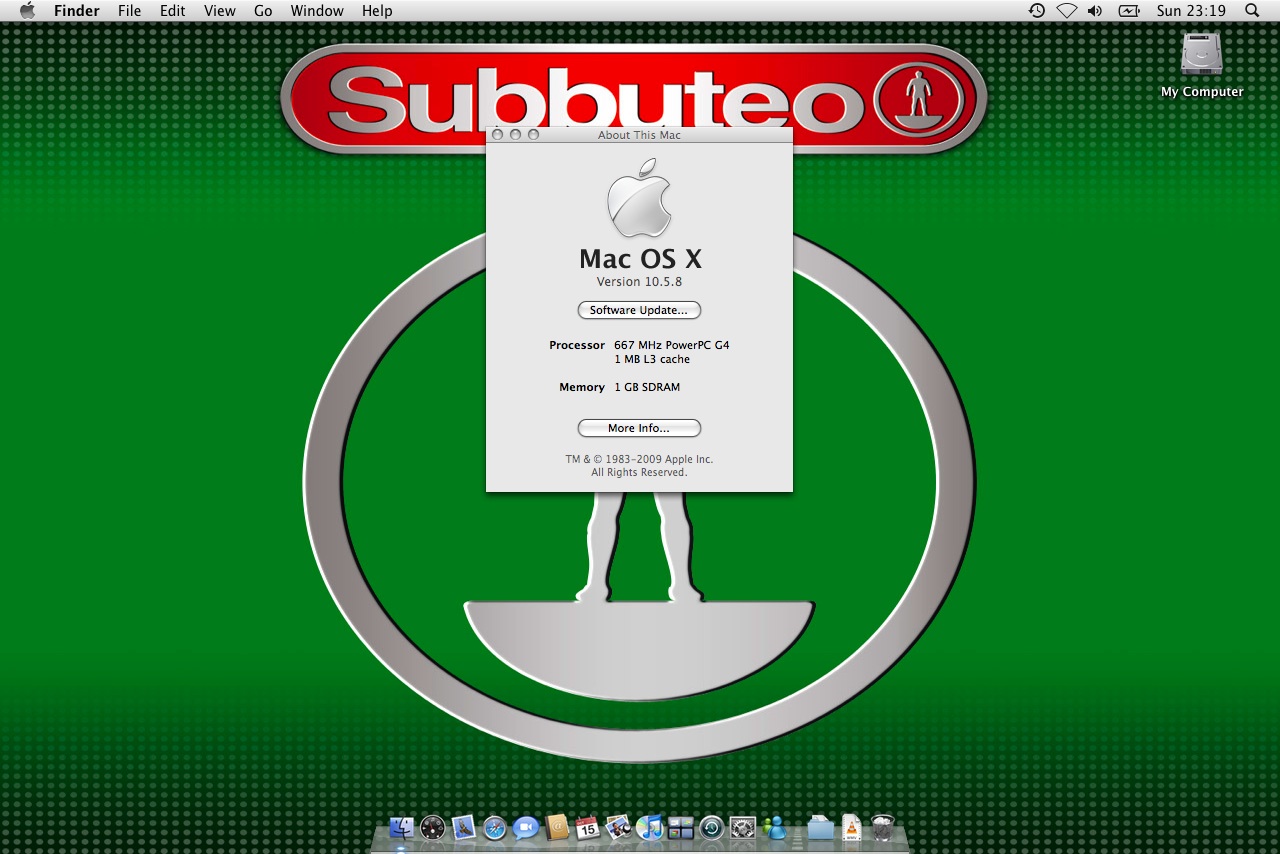Click the "667 MHz PowerPC G4" text
The height and width of the screenshot is (854, 1280).
[x=672, y=345]
